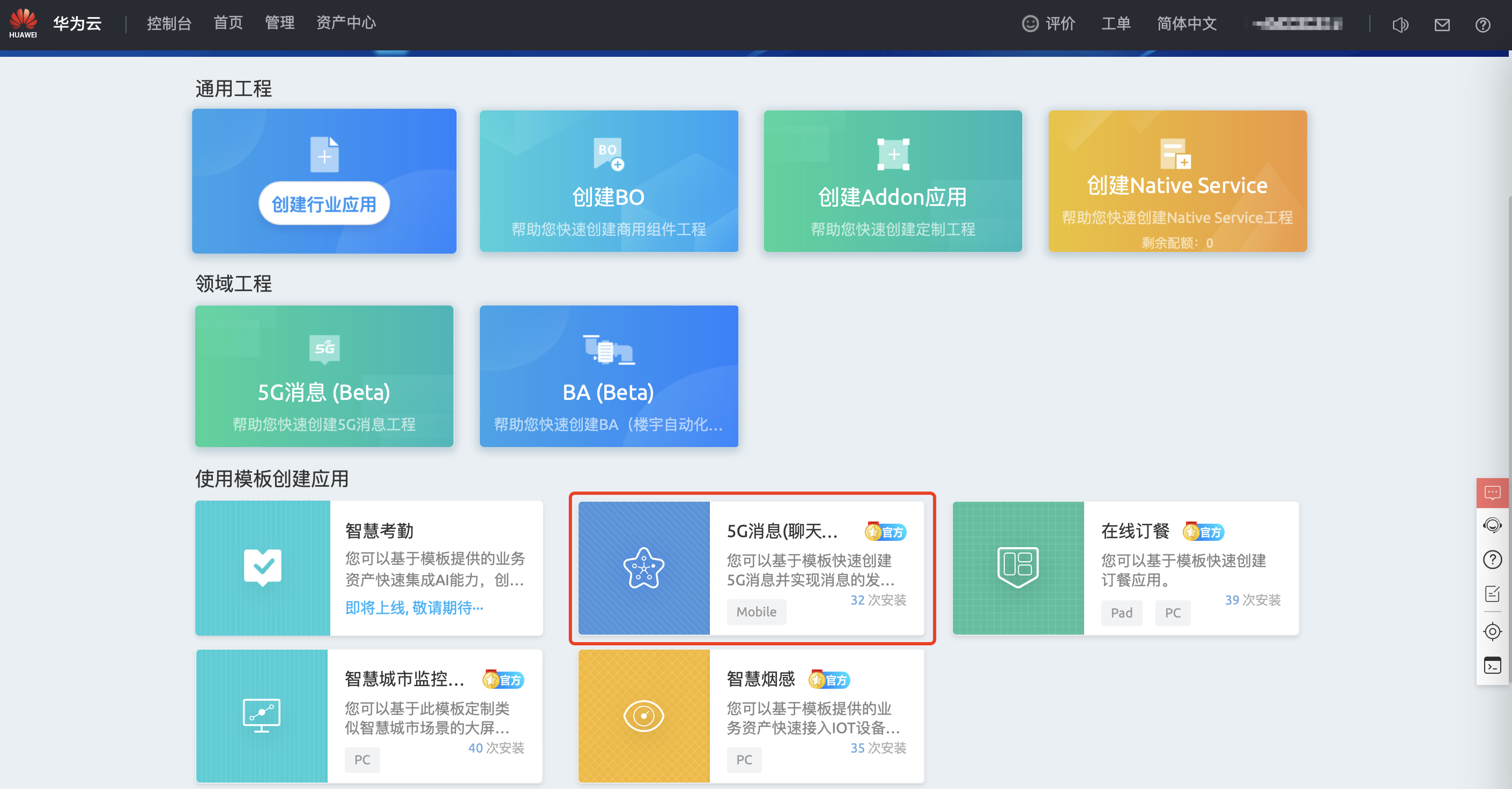
Task: Click the sidebar help question mark icon
Action: point(1493,560)
